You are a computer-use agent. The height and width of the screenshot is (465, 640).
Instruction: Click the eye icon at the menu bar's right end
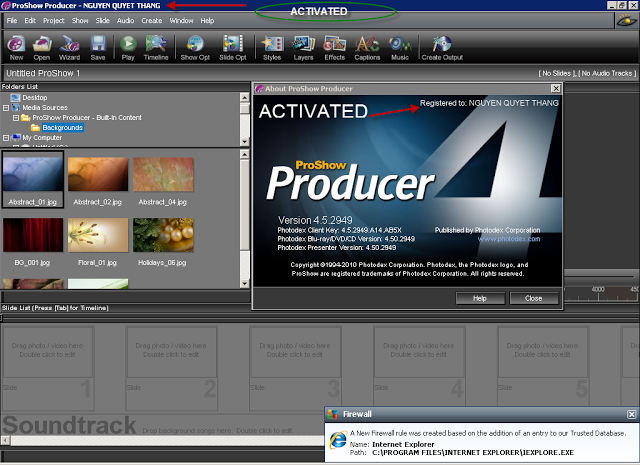coord(626,20)
